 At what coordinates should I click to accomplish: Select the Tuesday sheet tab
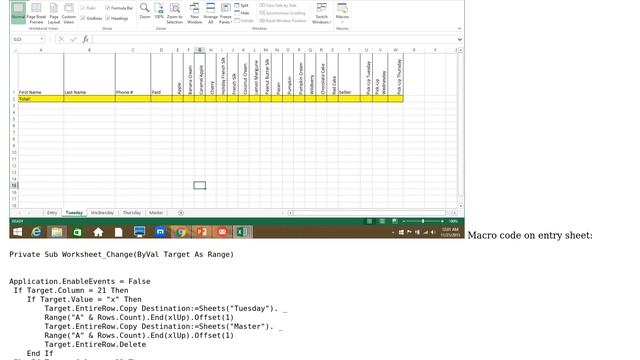tap(74, 213)
